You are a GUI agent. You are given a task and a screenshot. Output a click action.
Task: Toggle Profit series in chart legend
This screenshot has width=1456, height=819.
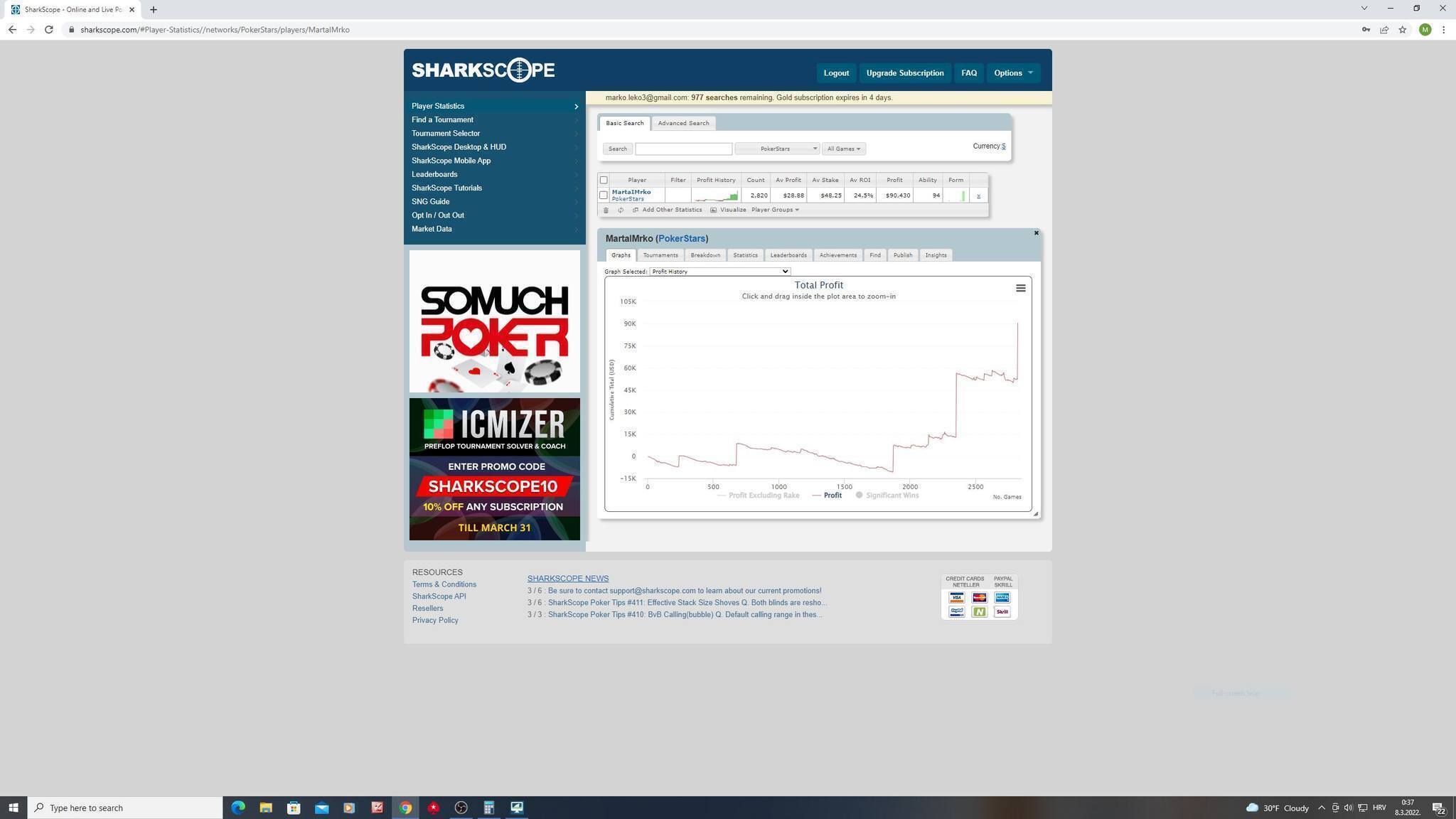(x=827, y=496)
